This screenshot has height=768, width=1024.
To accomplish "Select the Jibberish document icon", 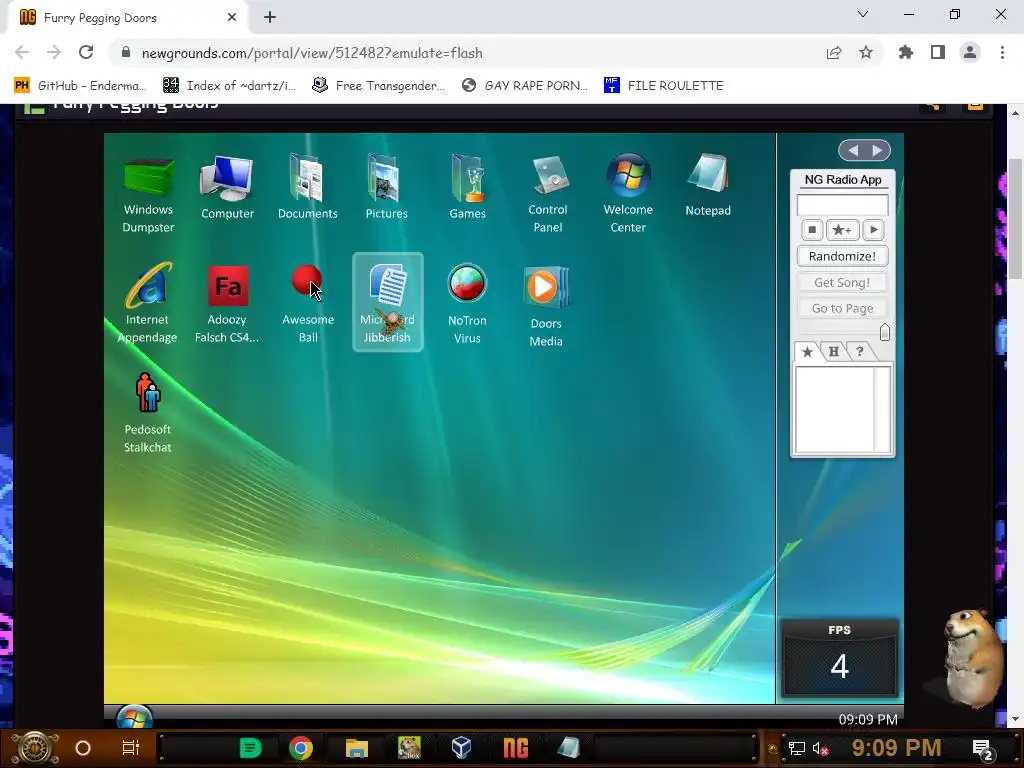I will pos(388,302).
